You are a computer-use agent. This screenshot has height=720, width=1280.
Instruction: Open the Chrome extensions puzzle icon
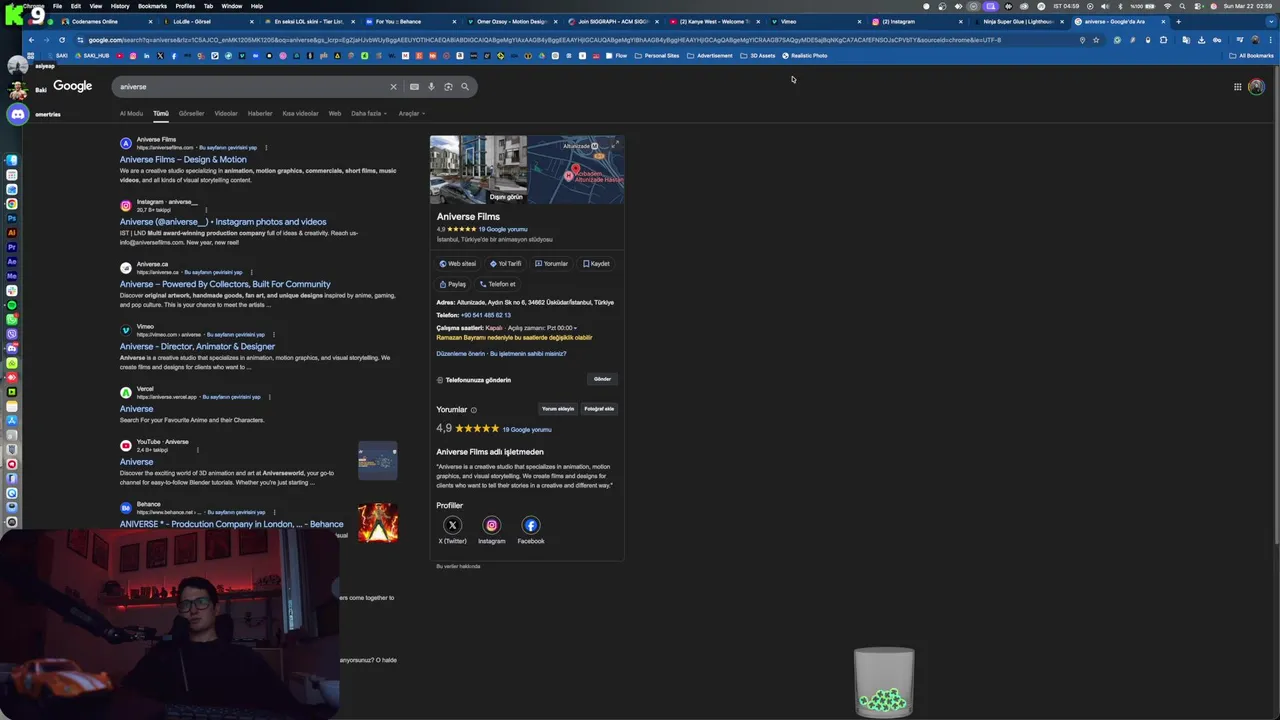point(1163,40)
